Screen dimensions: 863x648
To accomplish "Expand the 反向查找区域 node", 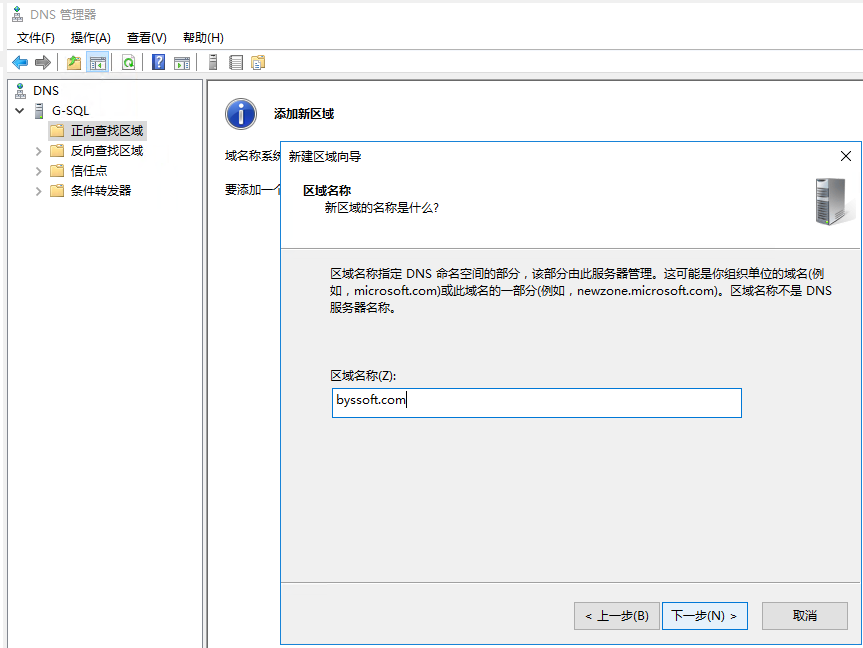I will click(38, 151).
